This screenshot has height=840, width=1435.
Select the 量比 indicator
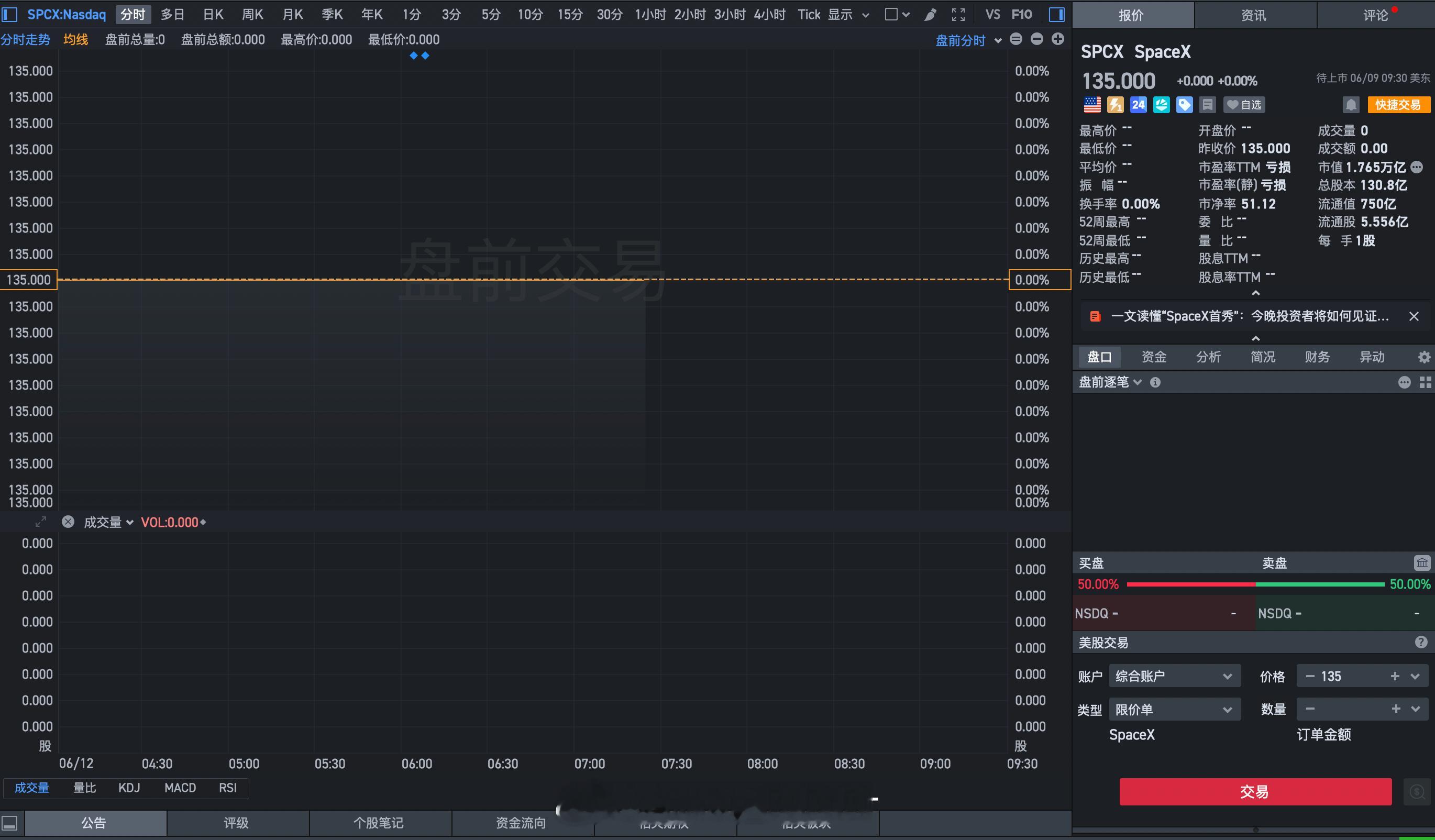(84, 788)
